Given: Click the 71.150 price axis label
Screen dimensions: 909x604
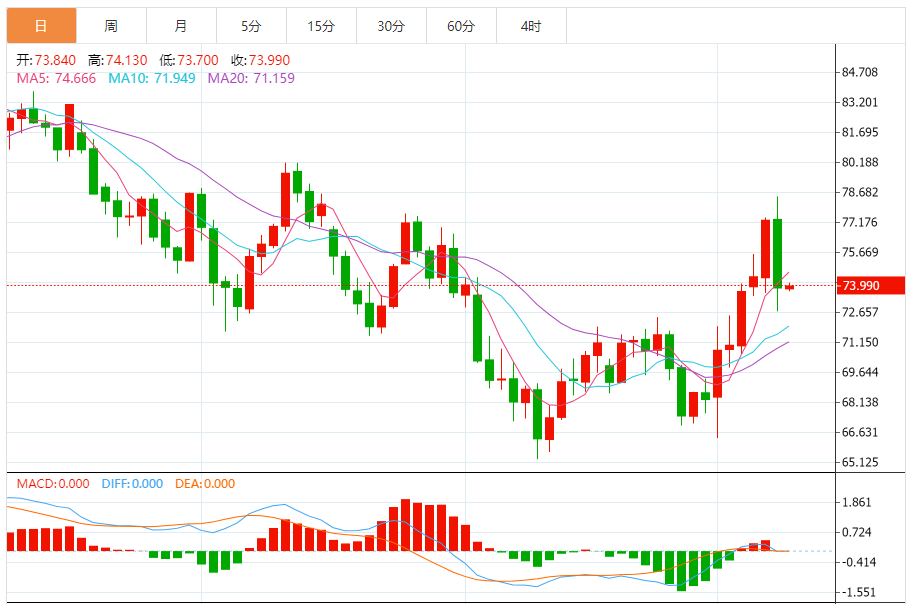Looking at the screenshot, I should point(860,343).
